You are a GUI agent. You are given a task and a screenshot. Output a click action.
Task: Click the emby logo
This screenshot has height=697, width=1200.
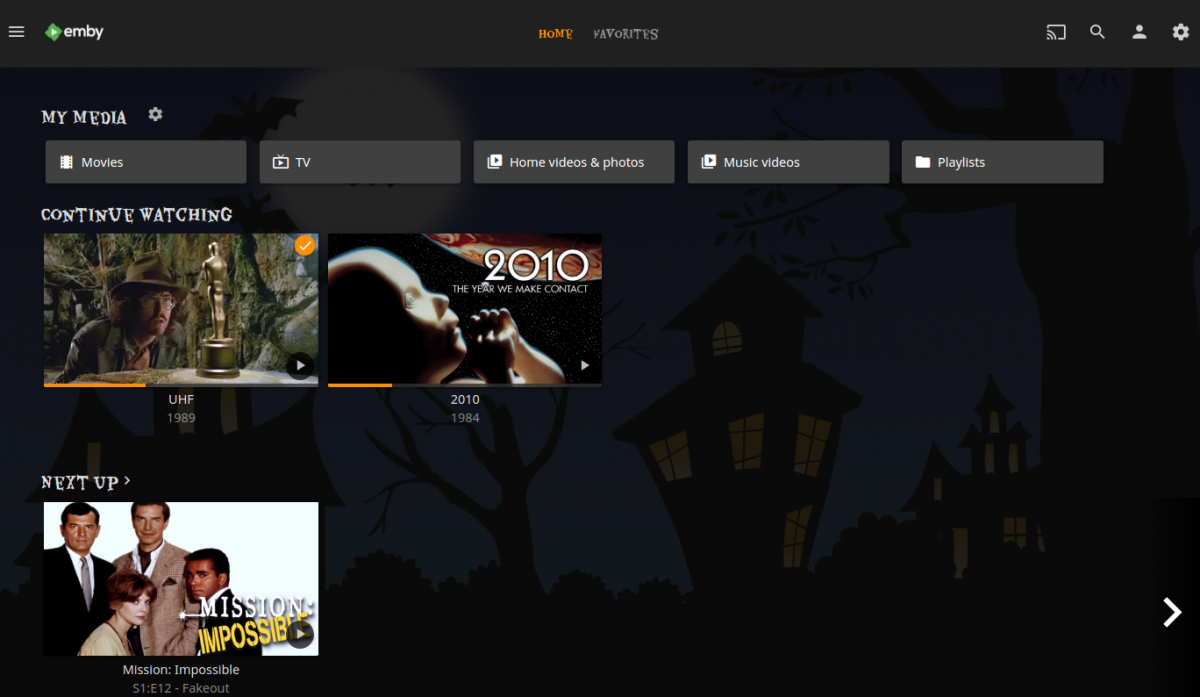coord(74,32)
